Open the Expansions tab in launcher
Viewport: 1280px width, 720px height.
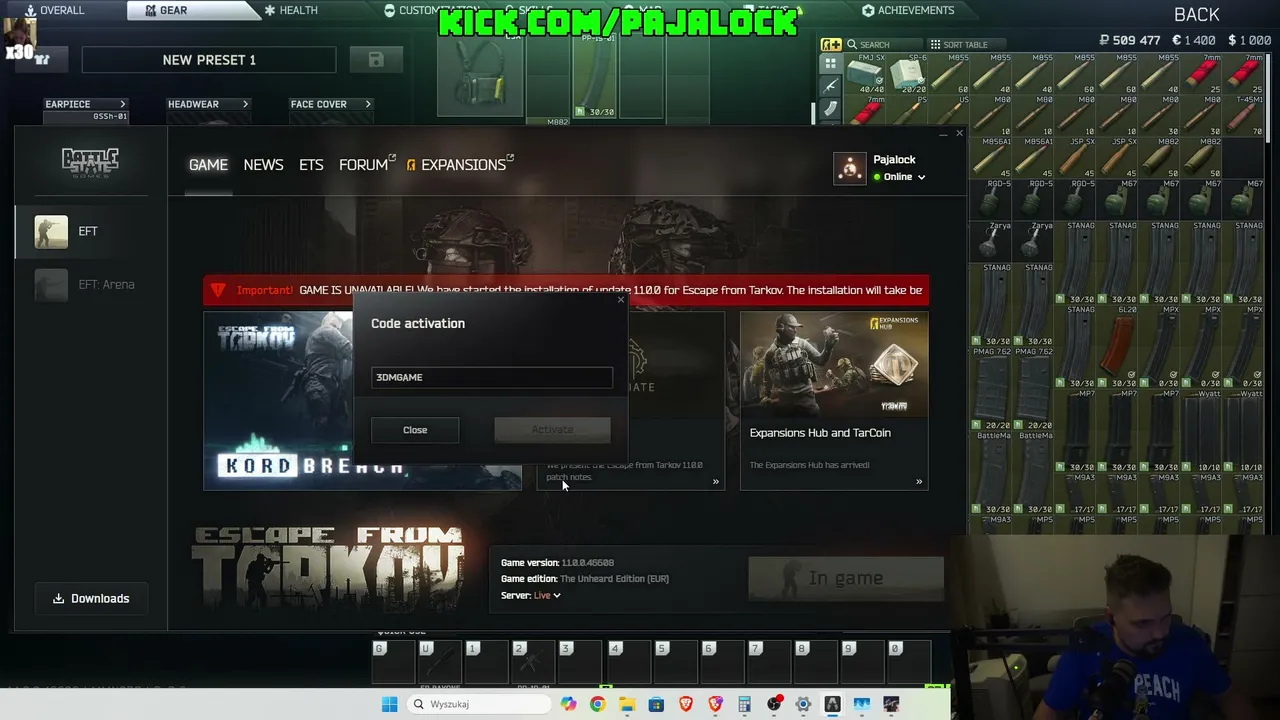click(460, 165)
